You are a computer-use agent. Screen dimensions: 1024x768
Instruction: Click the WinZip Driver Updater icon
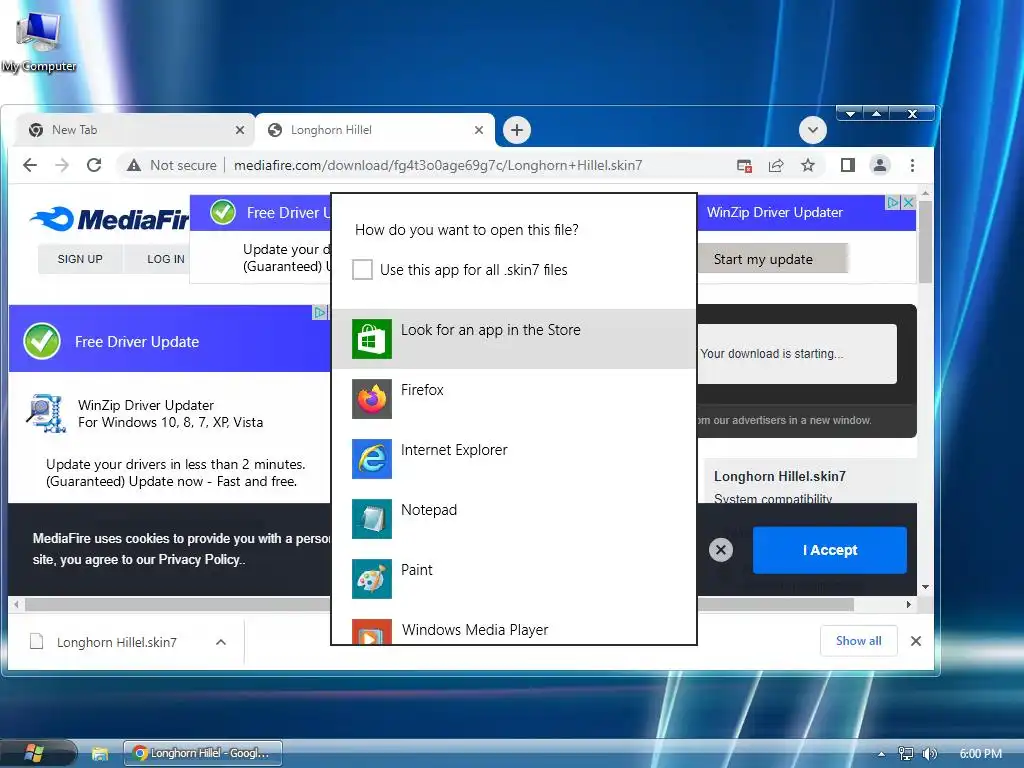[x=46, y=413]
